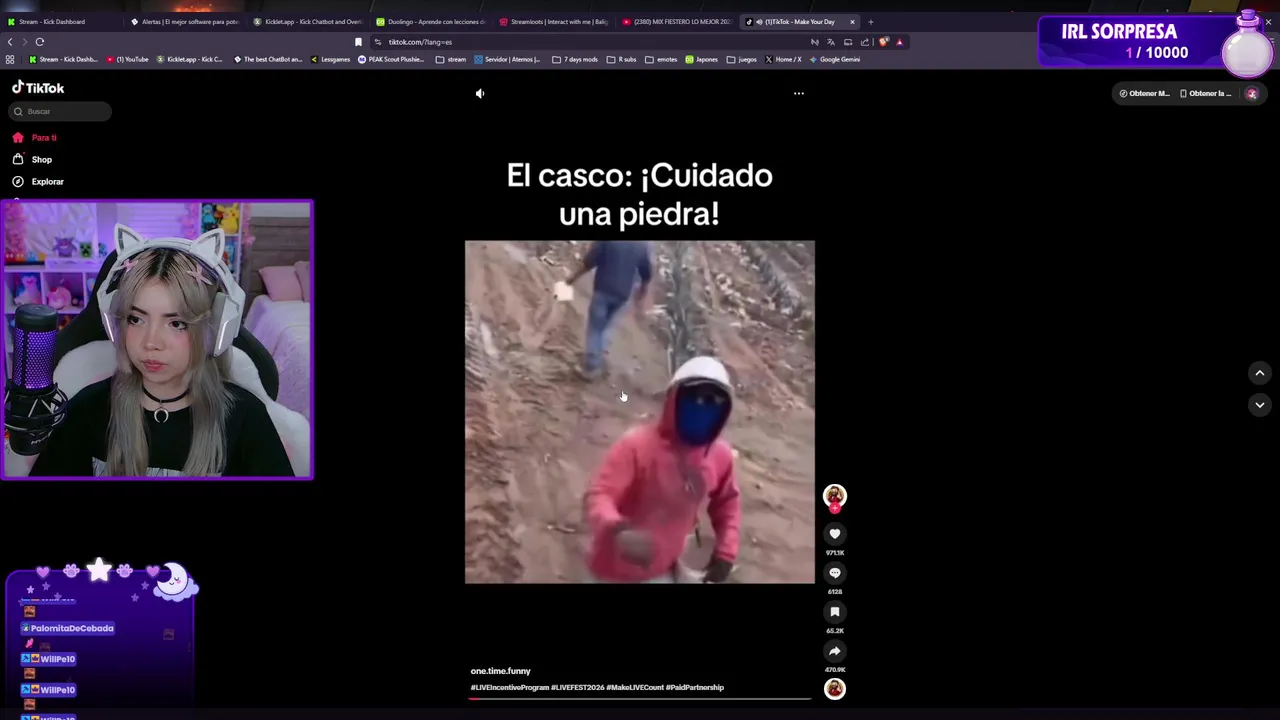Click the Brave Rewards triangle icon
1280x720 pixels.
[900, 42]
